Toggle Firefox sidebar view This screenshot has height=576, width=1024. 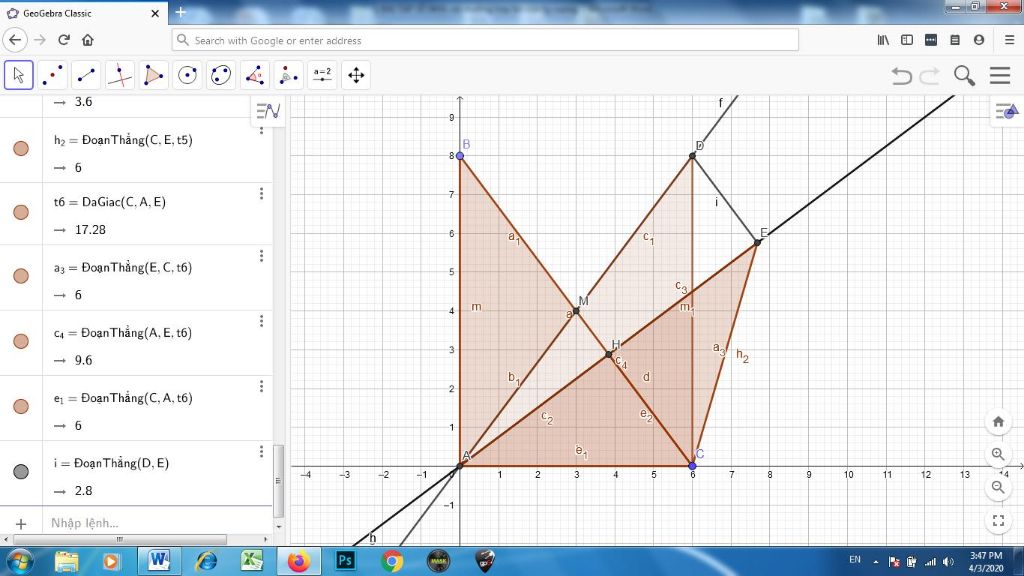[906, 40]
